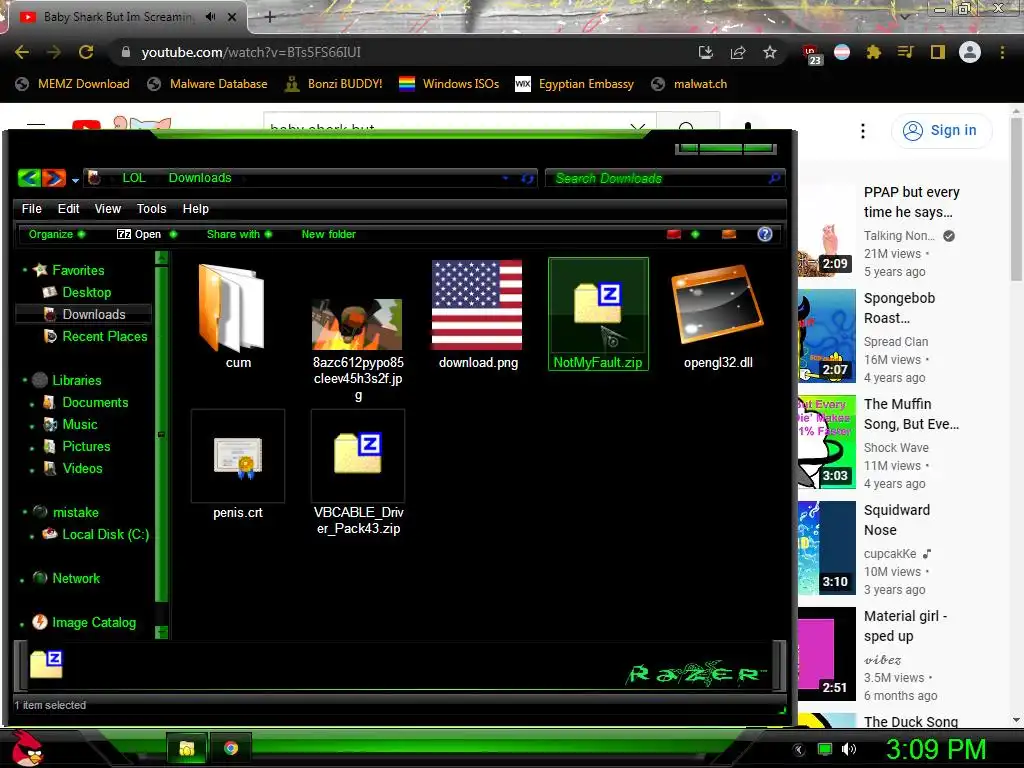Change the view with the red view icon

(673, 234)
